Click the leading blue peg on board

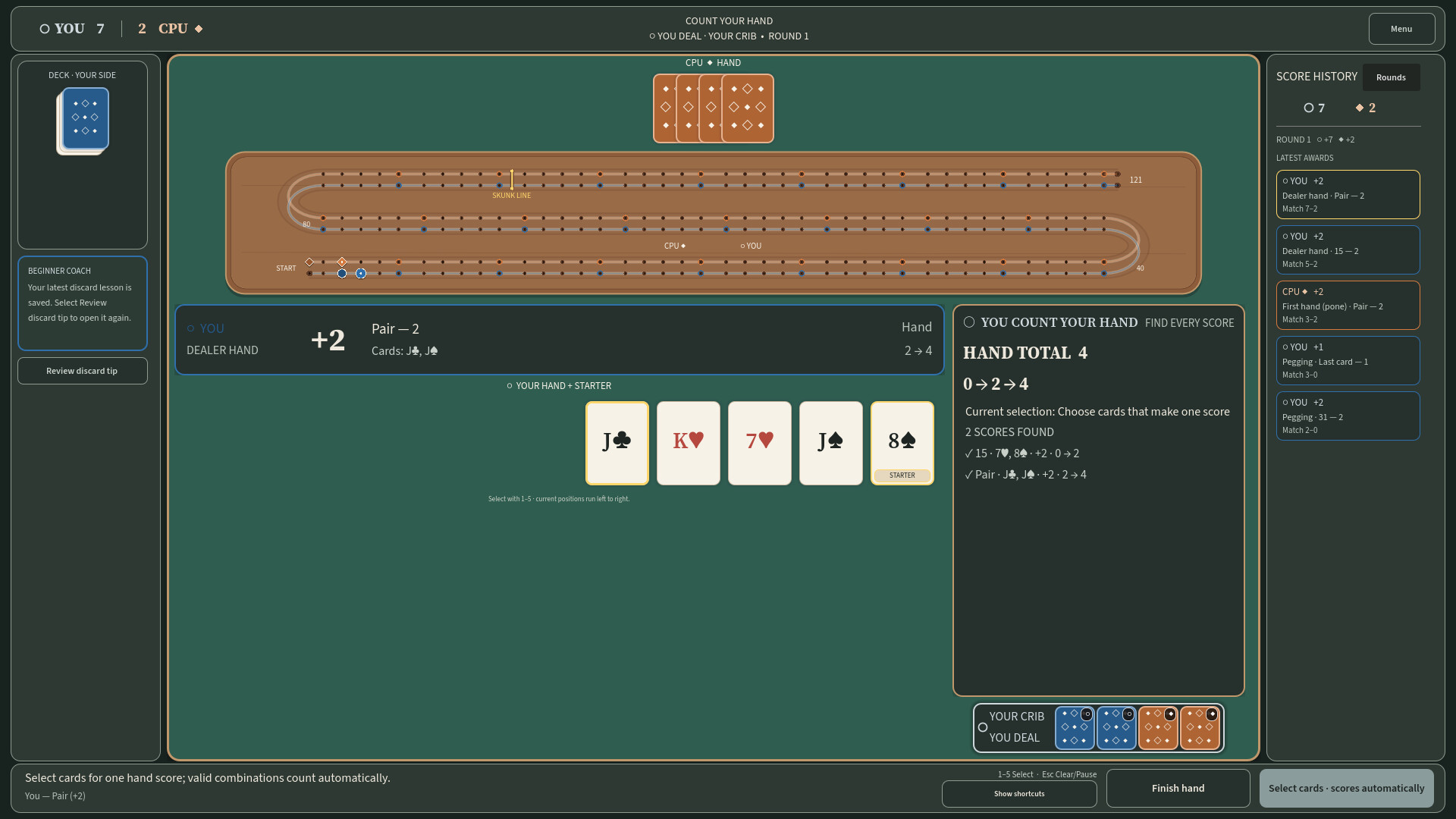(361, 274)
